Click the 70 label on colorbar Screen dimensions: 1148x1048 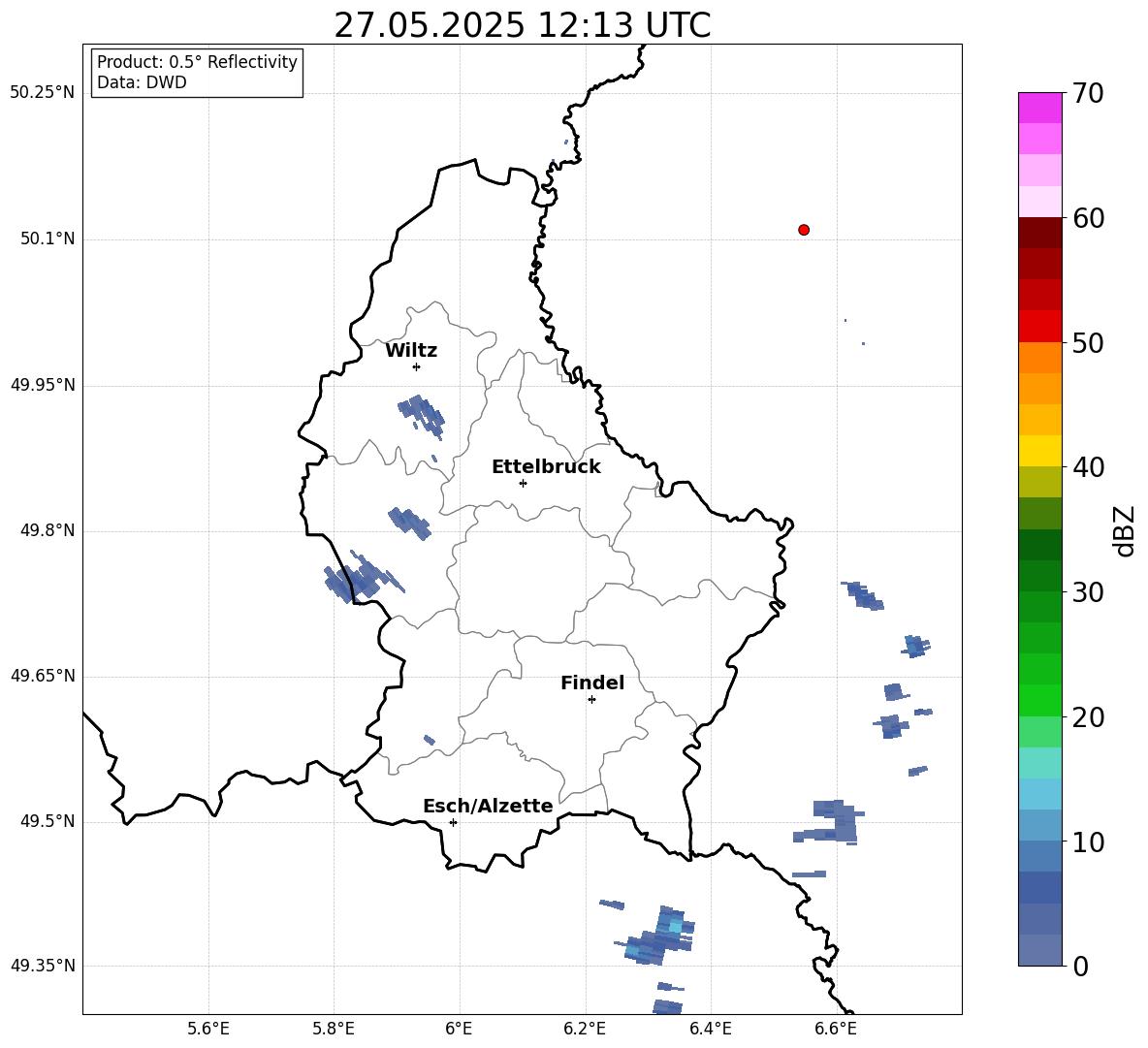pyautogui.click(x=1088, y=93)
